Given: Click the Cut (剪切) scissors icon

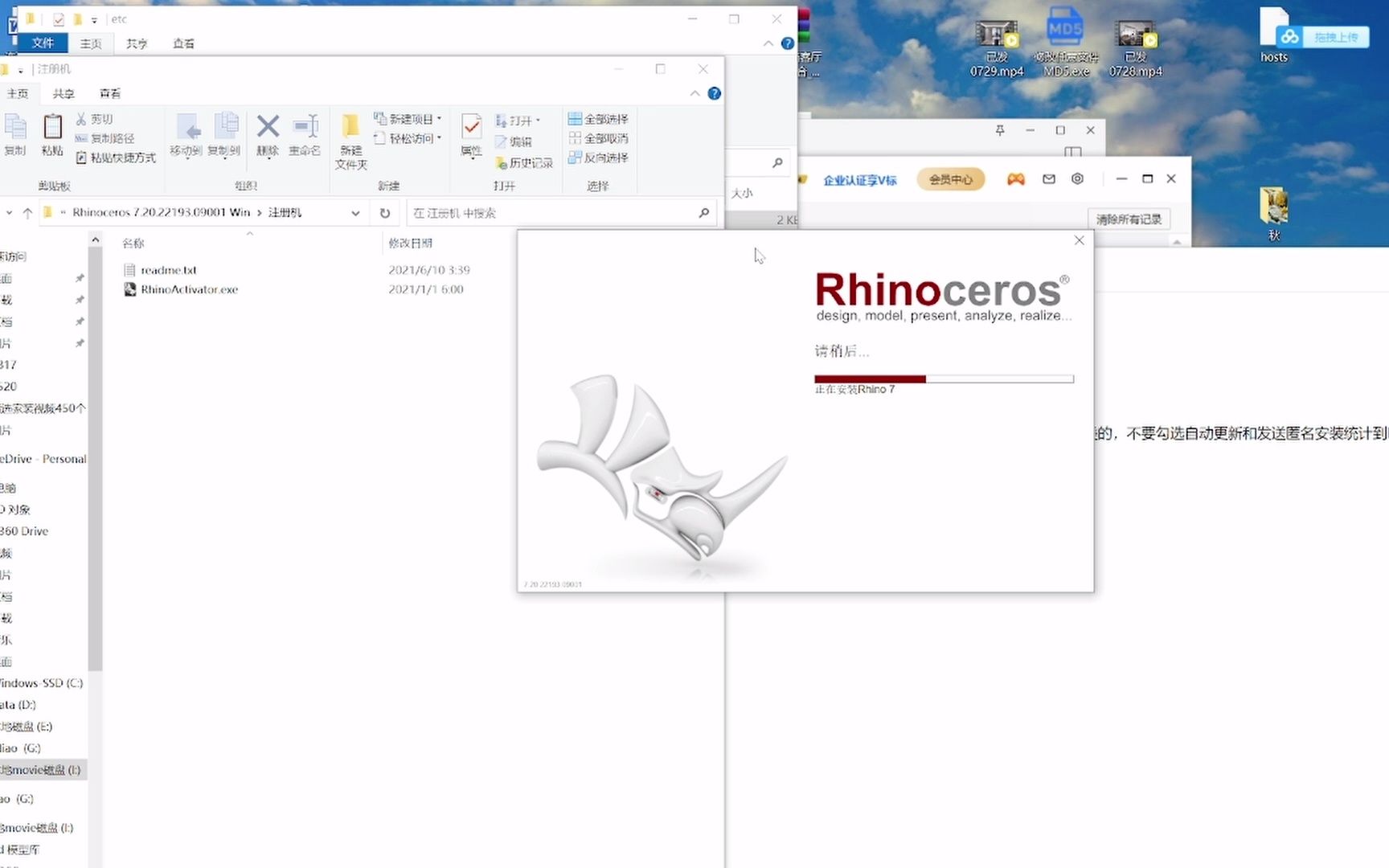Looking at the screenshot, I should (94, 119).
